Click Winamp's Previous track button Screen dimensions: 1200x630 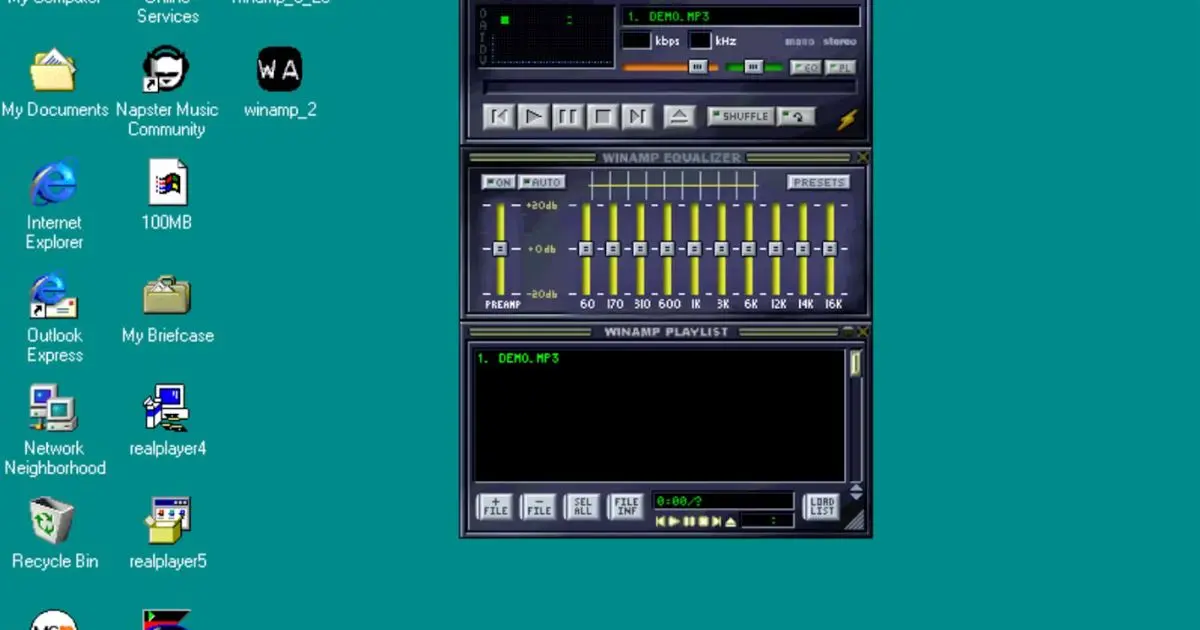pos(499,117)
